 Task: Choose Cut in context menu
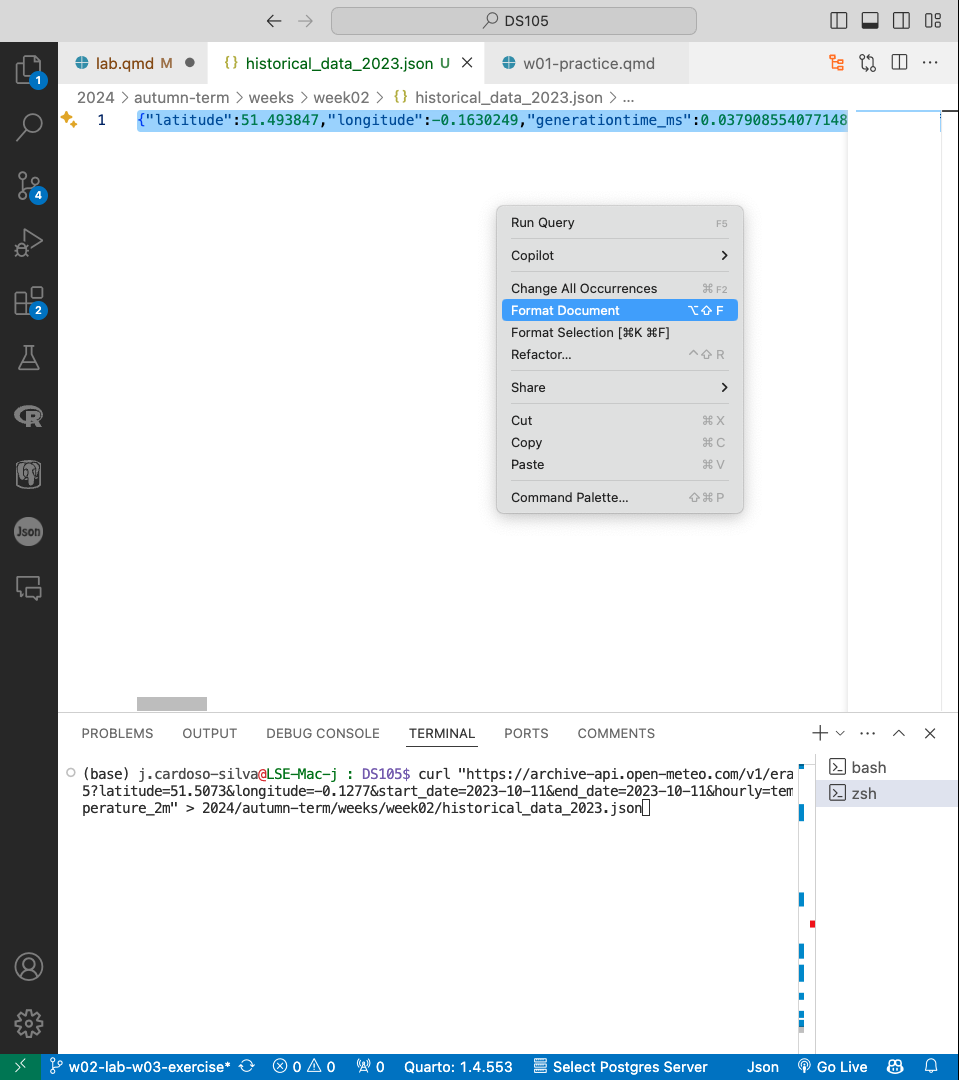tap(619, 421)
